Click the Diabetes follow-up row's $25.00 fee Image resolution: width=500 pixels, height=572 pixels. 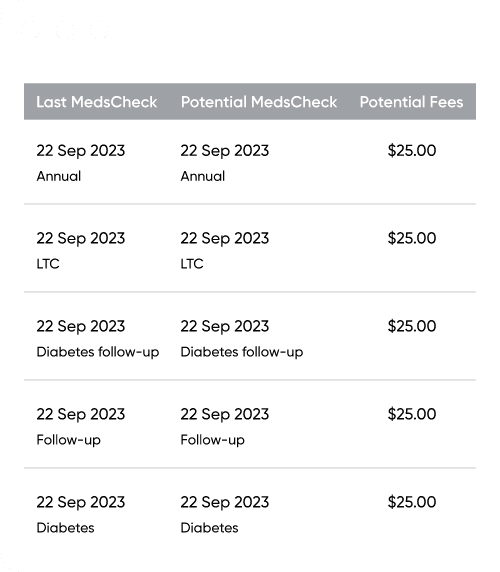412,326
